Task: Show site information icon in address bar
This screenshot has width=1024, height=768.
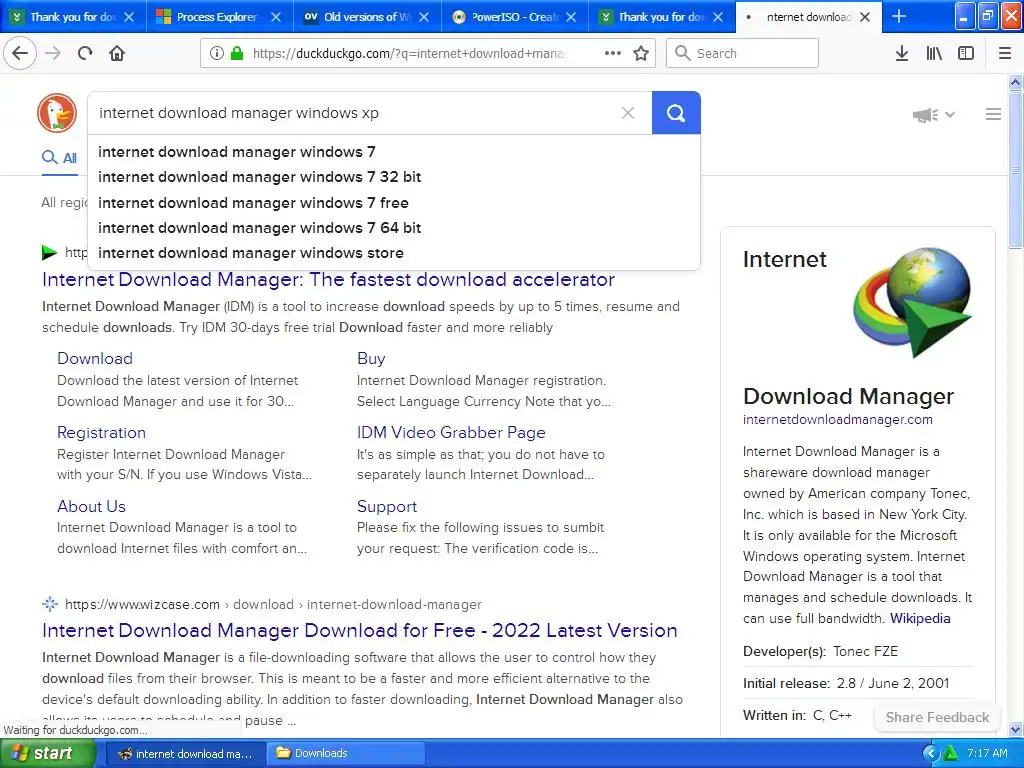Action: pos(217,53)
